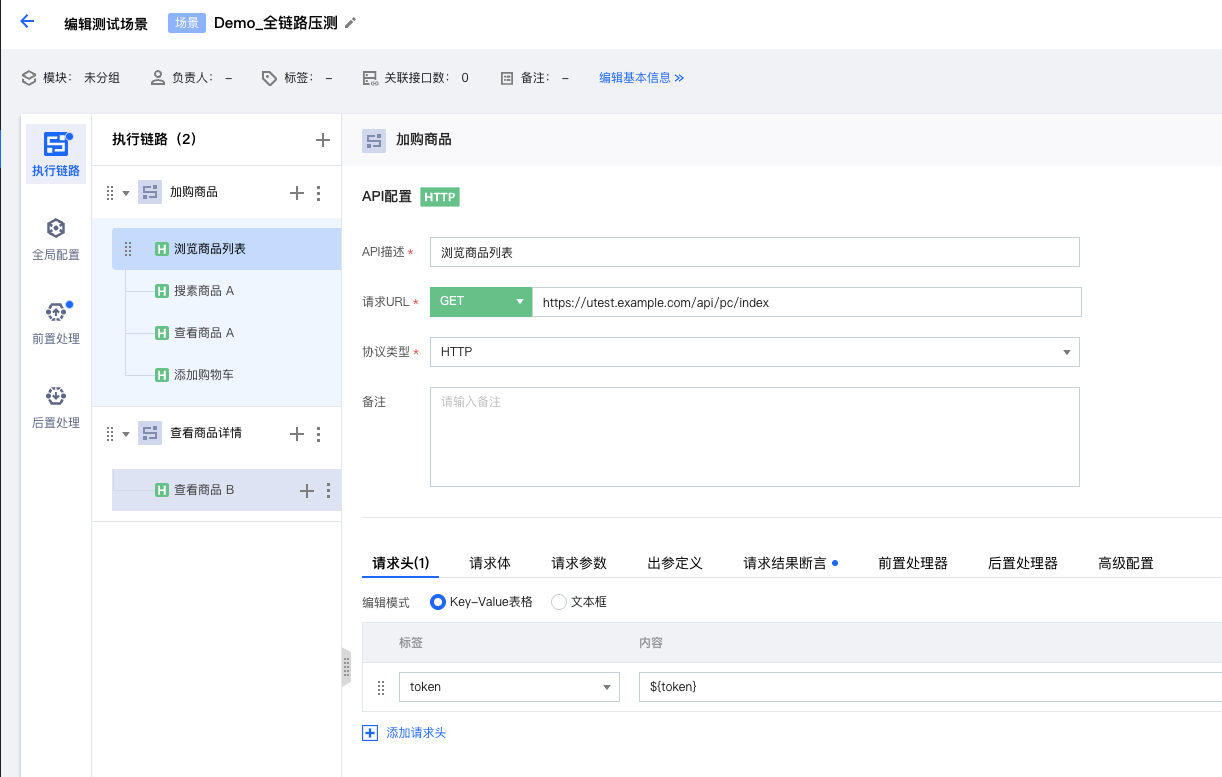Switch to the 请求结果断言 tab

(x=784, y=563)
